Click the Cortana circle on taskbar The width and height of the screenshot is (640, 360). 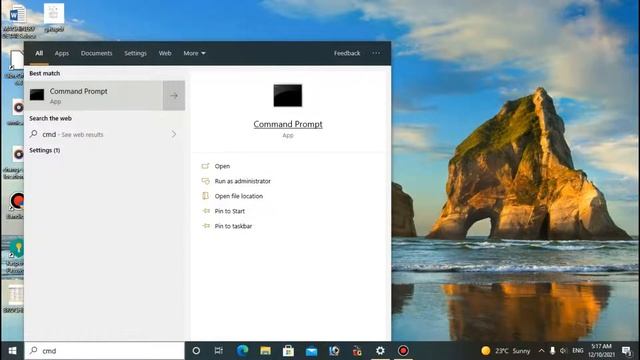196,351
